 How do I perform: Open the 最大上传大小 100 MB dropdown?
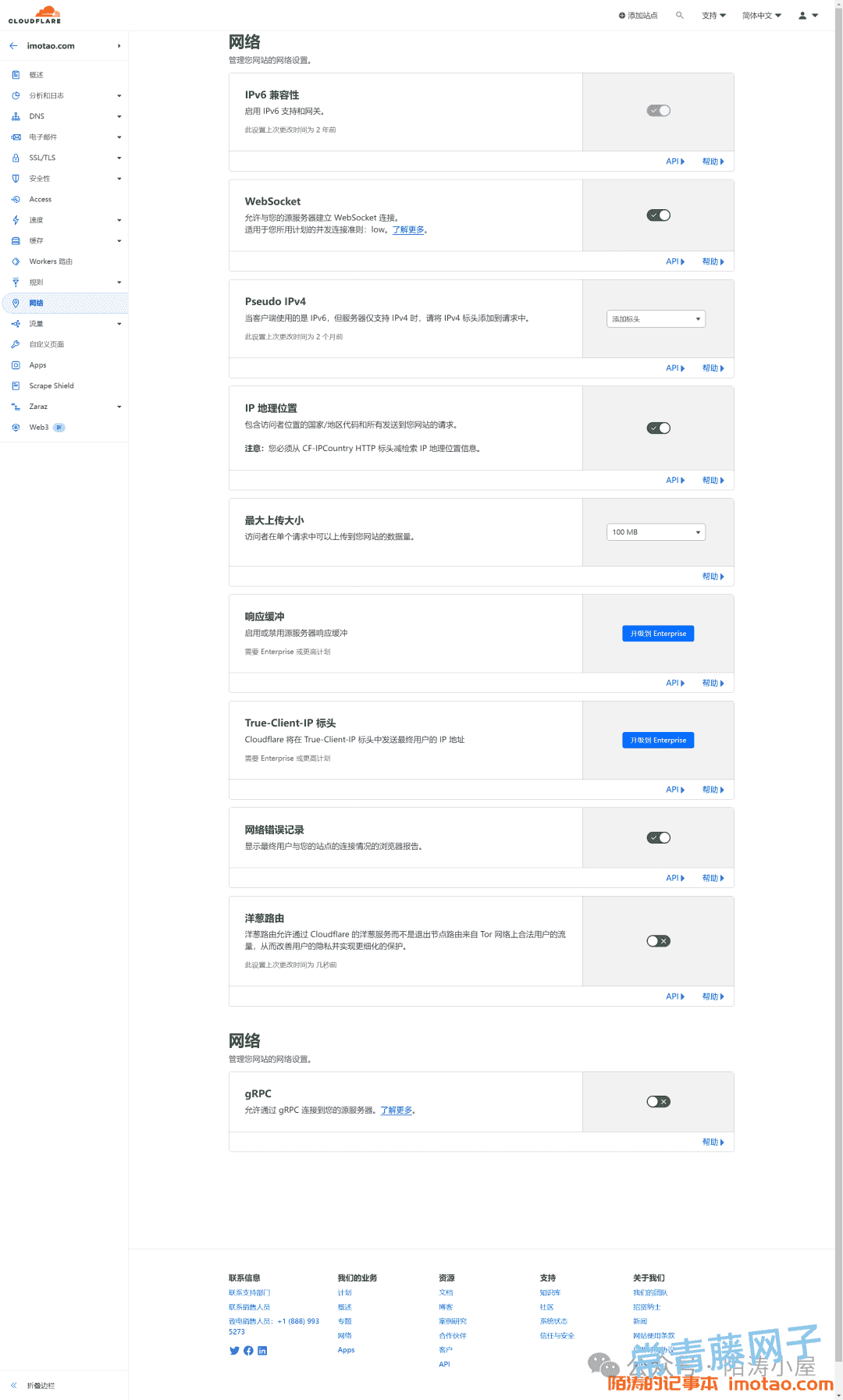pyautogui.click(x=656, y=532)
